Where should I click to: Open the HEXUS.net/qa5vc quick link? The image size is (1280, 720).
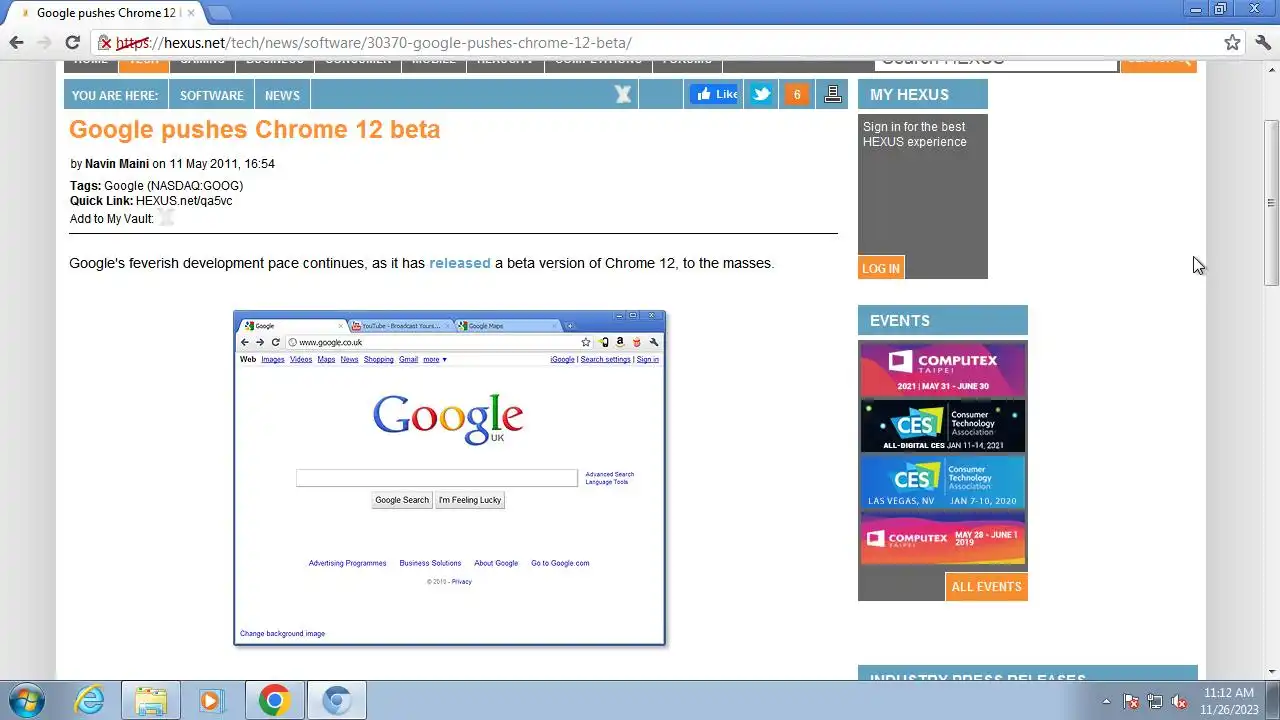tap(184, 201)
